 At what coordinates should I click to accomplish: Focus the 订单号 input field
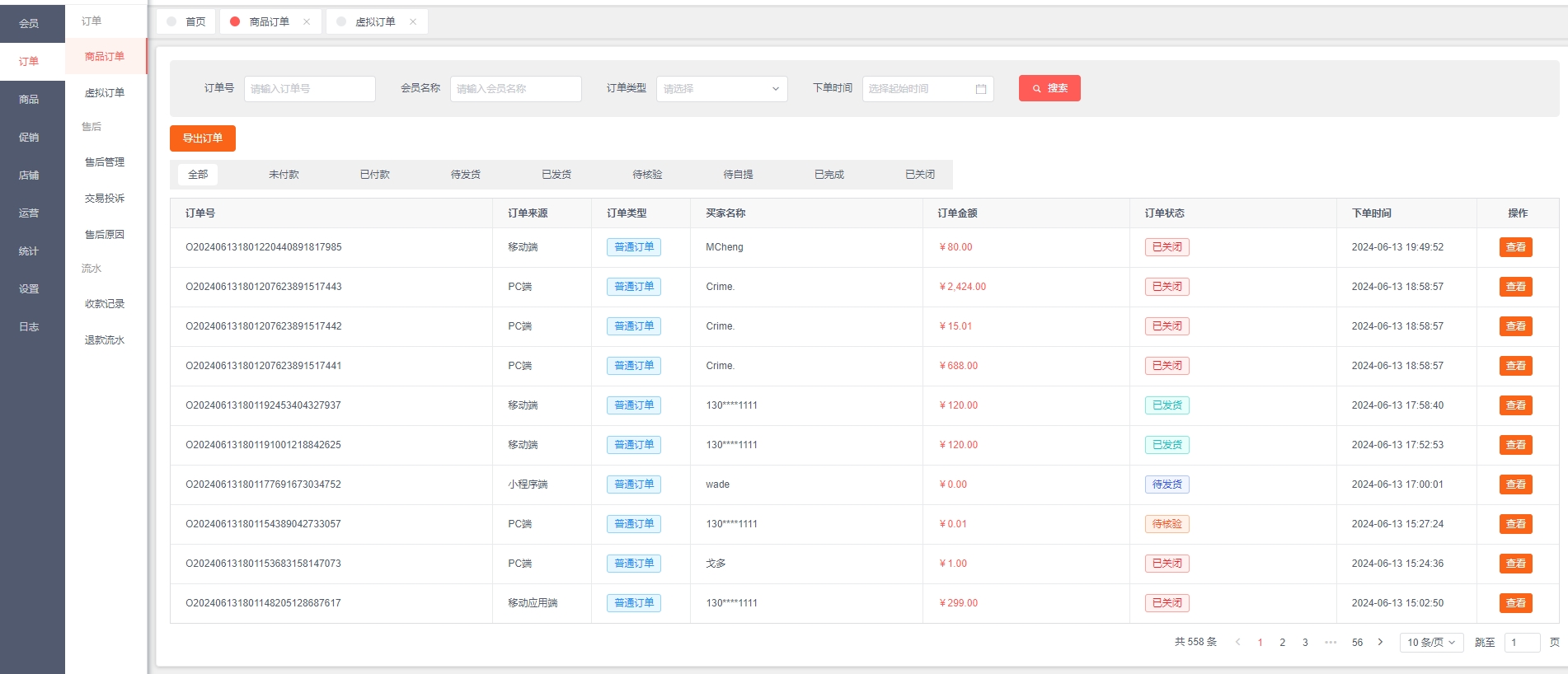click(x=310, y=89)
